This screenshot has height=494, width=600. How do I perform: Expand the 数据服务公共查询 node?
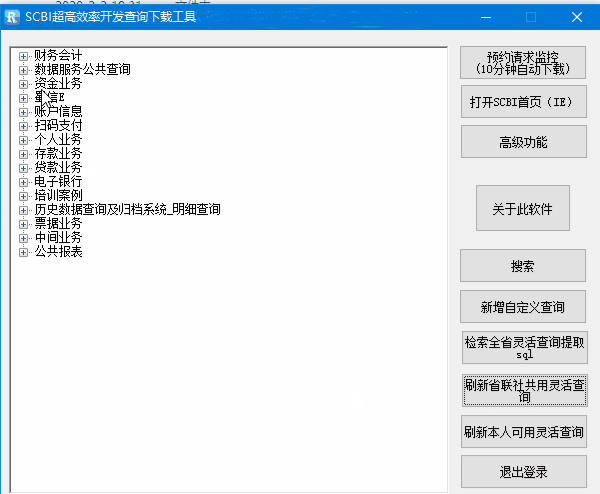(23, 70)
